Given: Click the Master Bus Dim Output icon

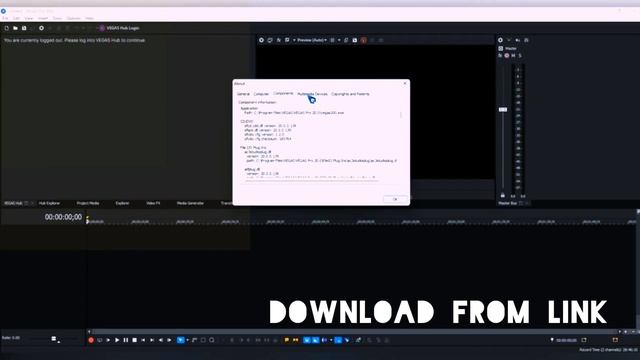Looking at the screenshot, I should coord(526,40).
